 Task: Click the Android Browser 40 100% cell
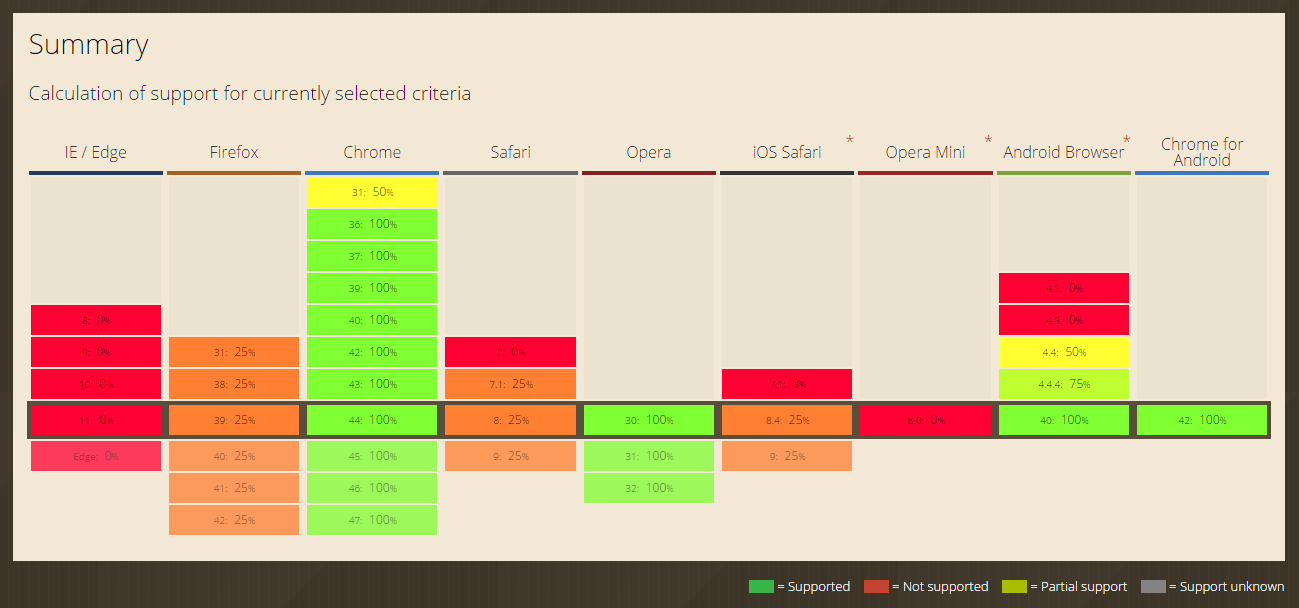pyautogui.click(x=1064, y=420)
